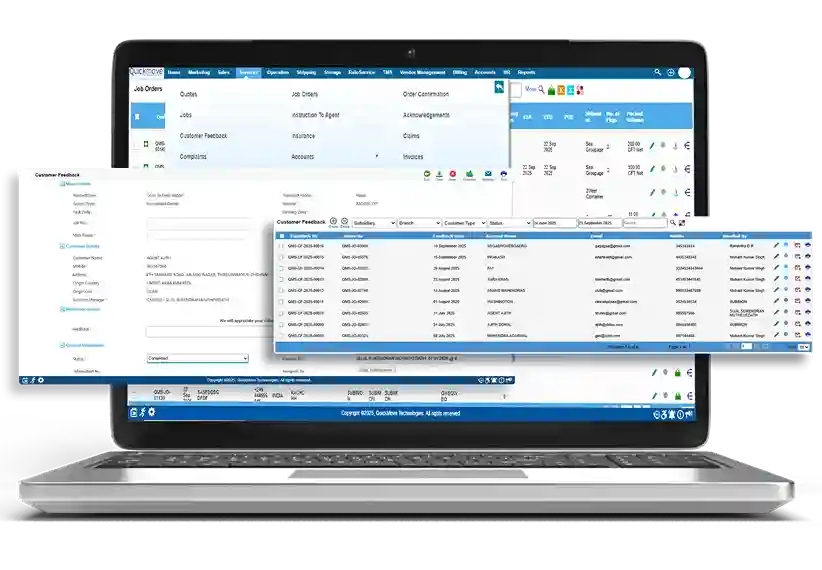
Task: Click the search magnifier in top navigation bar
Action: tap(657, 73)
